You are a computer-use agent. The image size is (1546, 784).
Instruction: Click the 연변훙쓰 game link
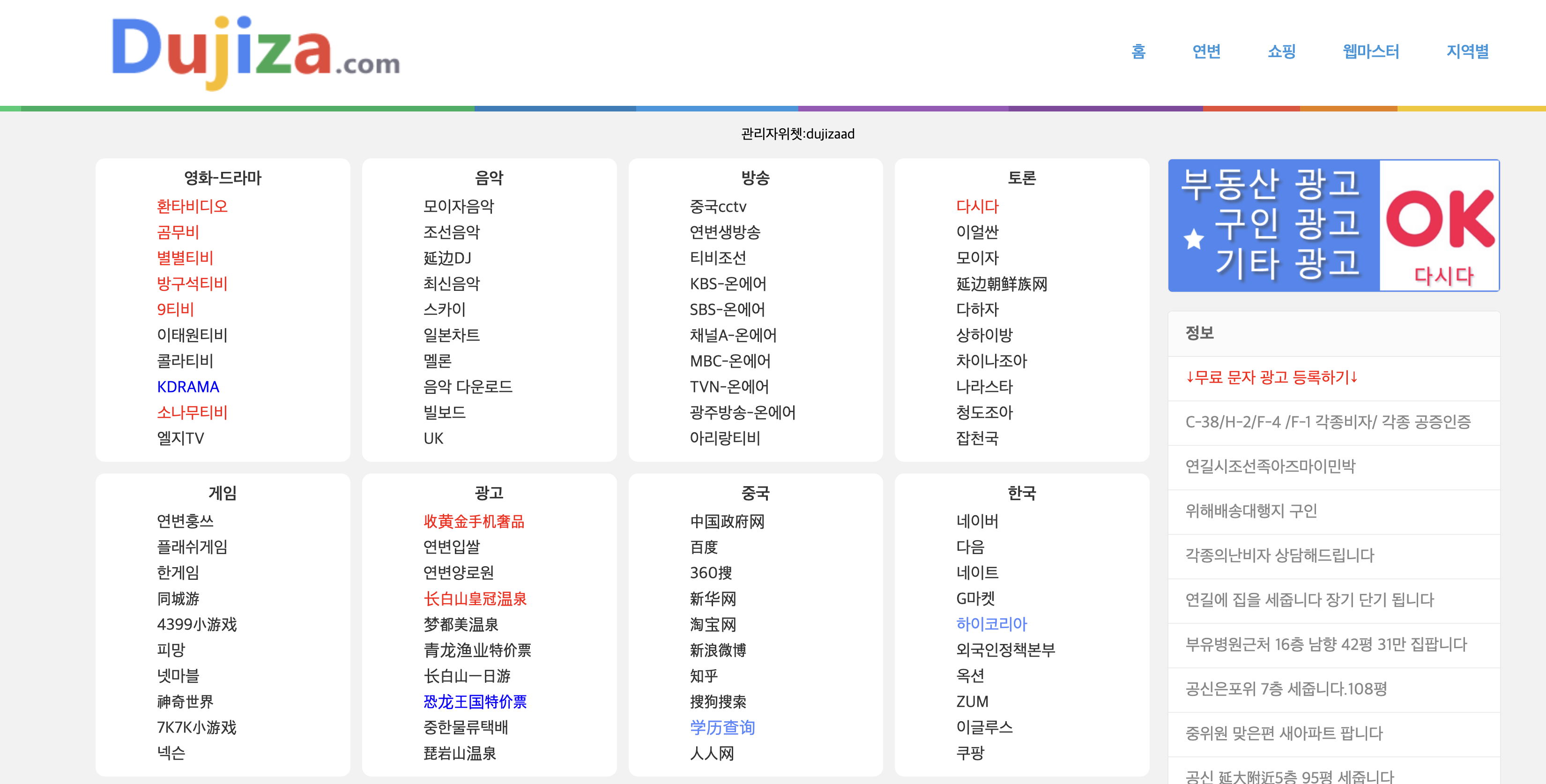[x=185, y=521]
